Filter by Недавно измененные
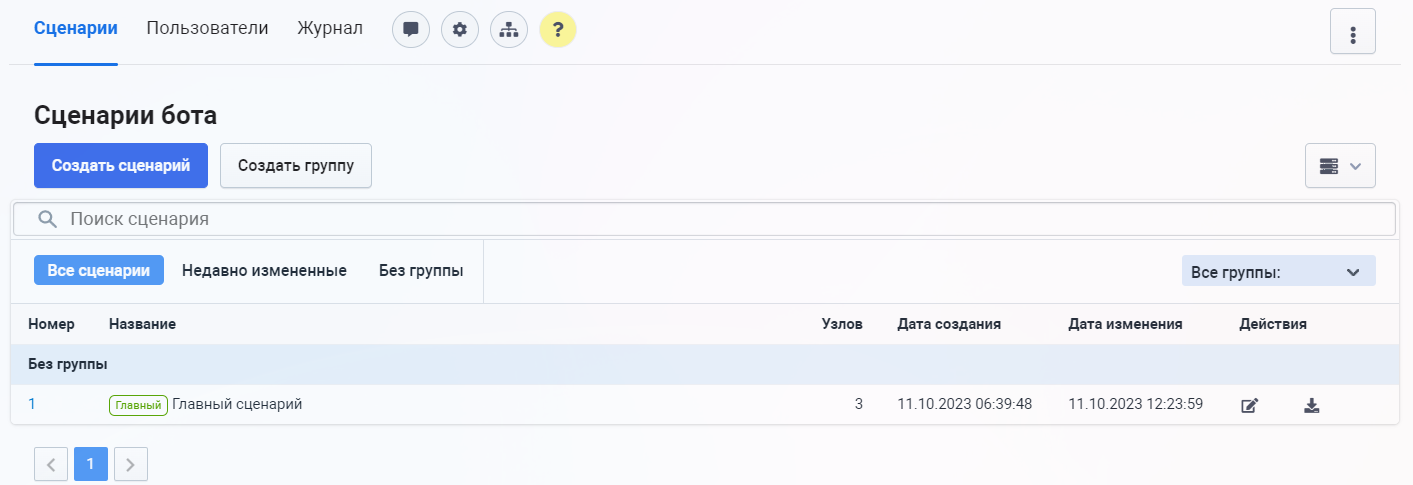Image resolution: width=1413 pixels, height=485 pixels. click(264, 270)
